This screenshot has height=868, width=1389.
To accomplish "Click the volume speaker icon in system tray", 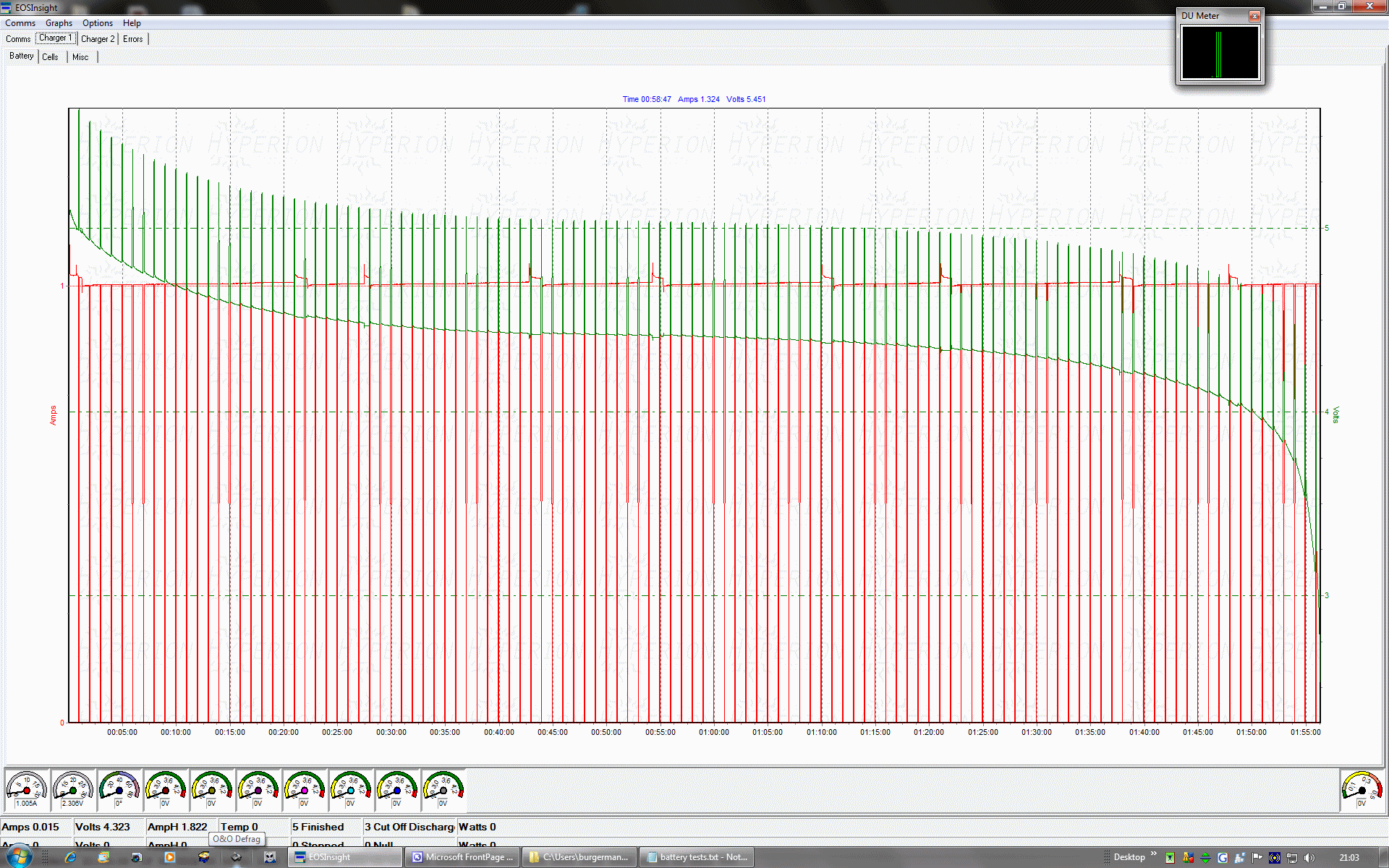I will tap(1309, 857).
